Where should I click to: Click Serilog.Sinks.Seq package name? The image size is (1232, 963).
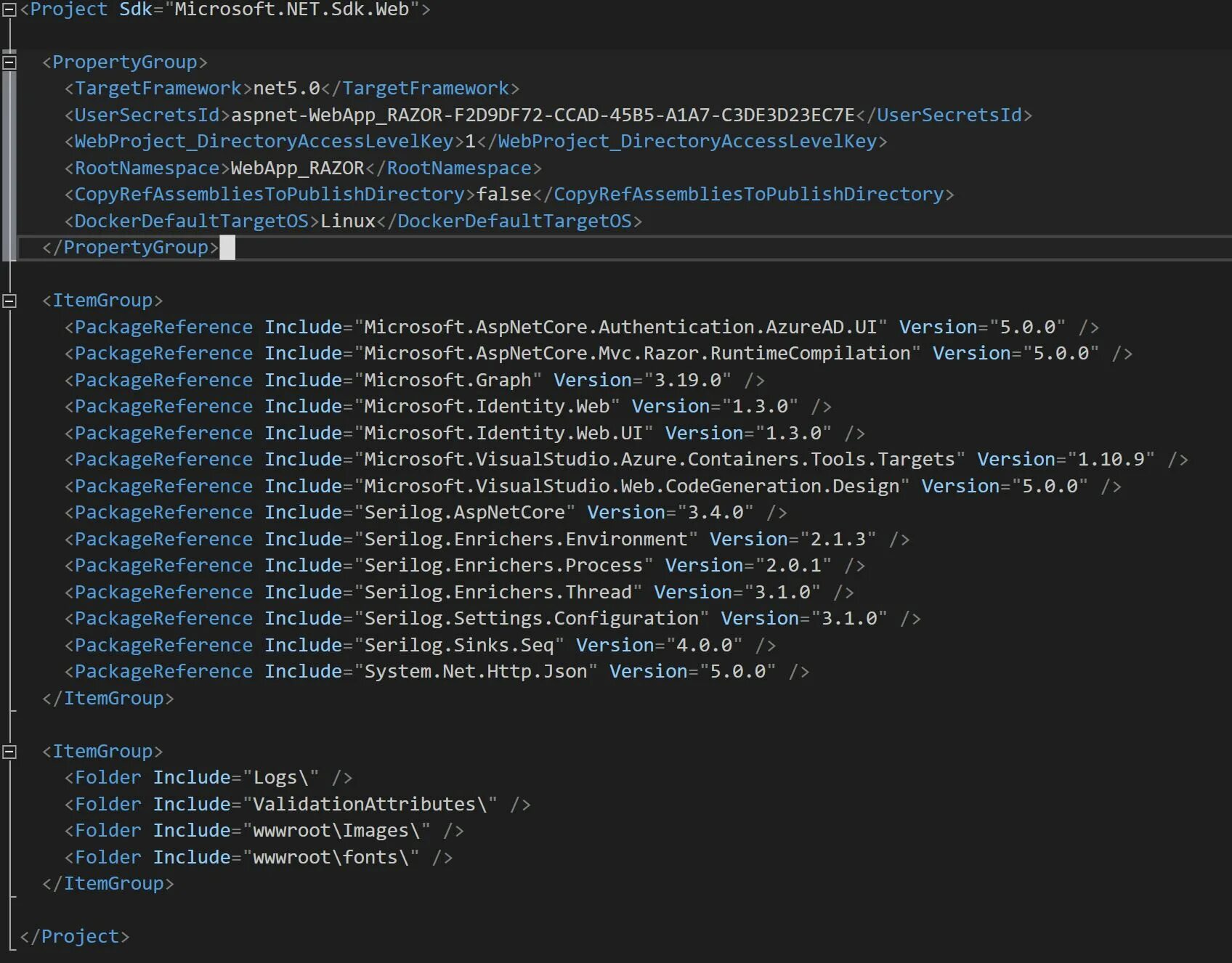458,645
